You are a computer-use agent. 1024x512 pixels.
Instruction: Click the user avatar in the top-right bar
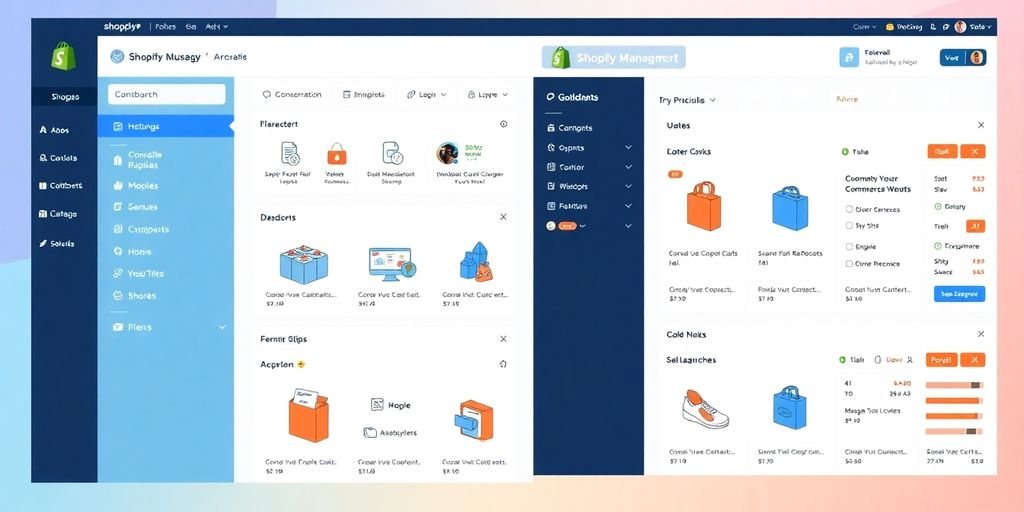click(960, 27)
